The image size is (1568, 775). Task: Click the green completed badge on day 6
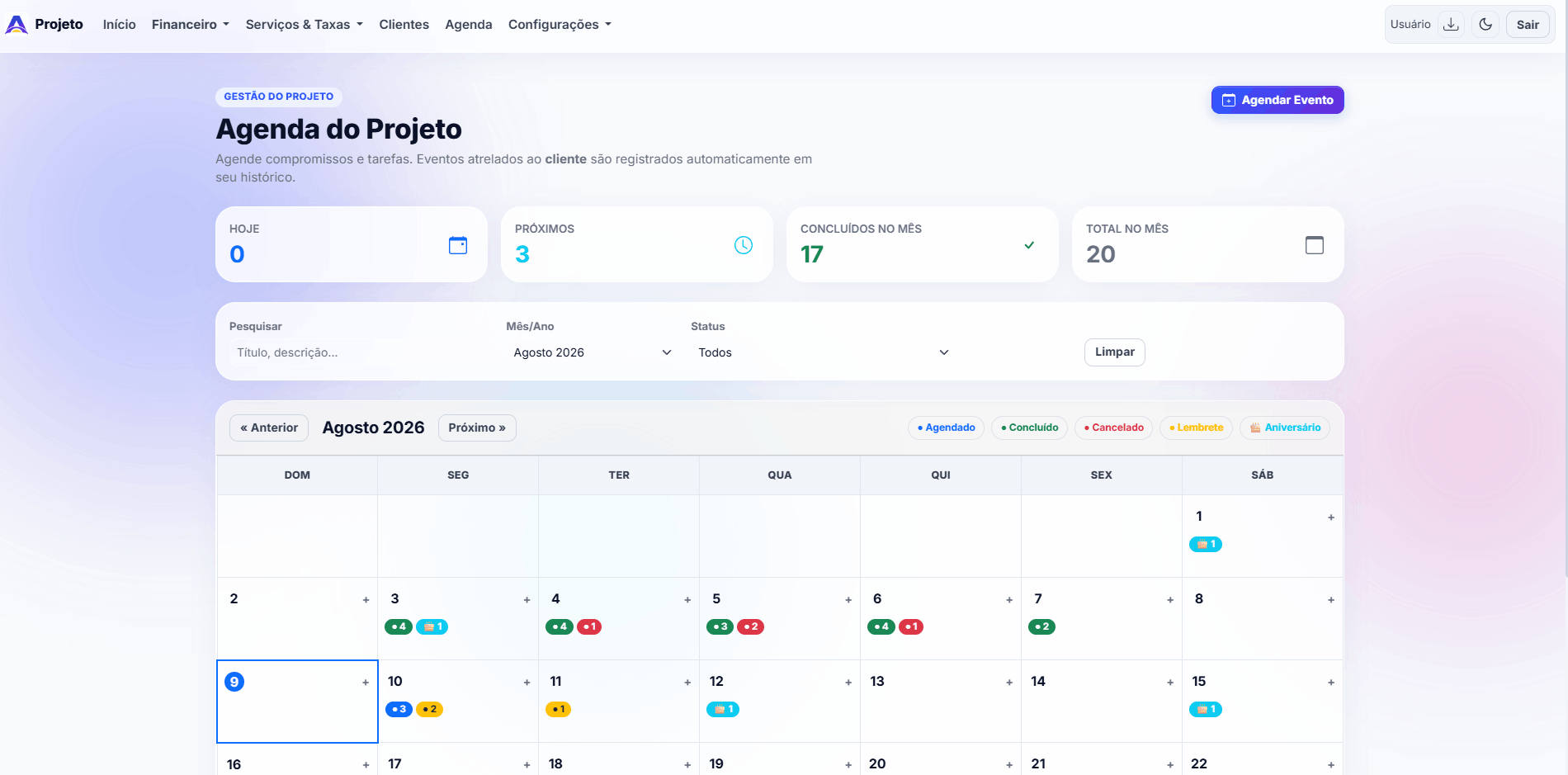881,626
